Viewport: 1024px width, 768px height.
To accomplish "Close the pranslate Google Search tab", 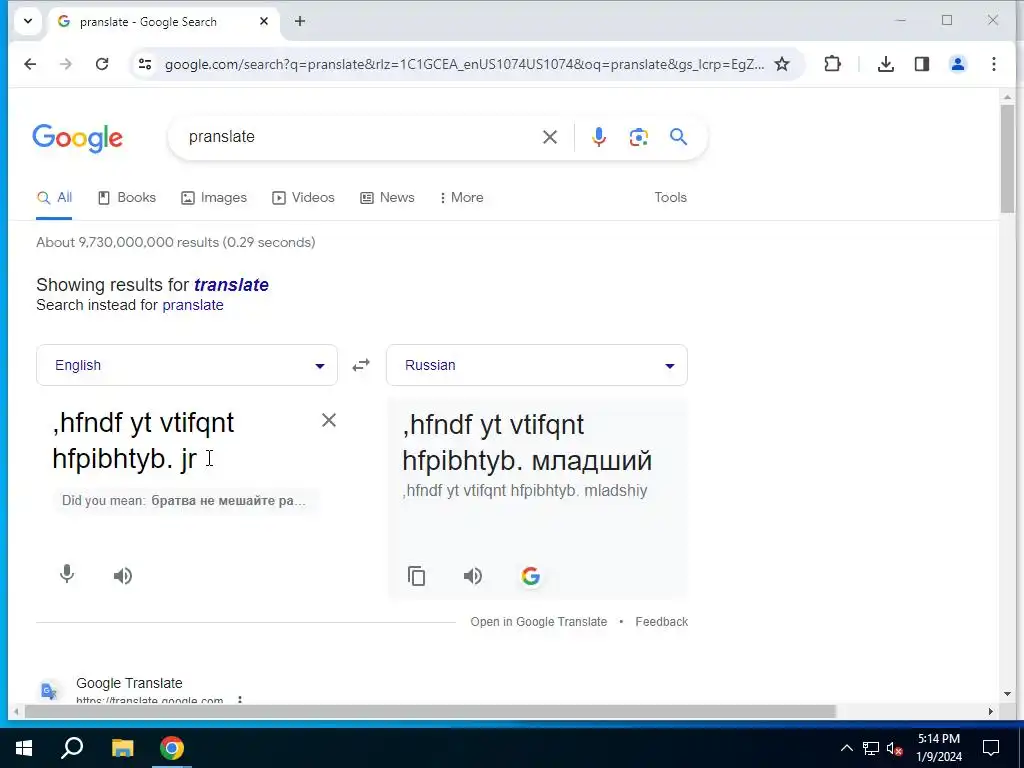I will coord(264,21).
